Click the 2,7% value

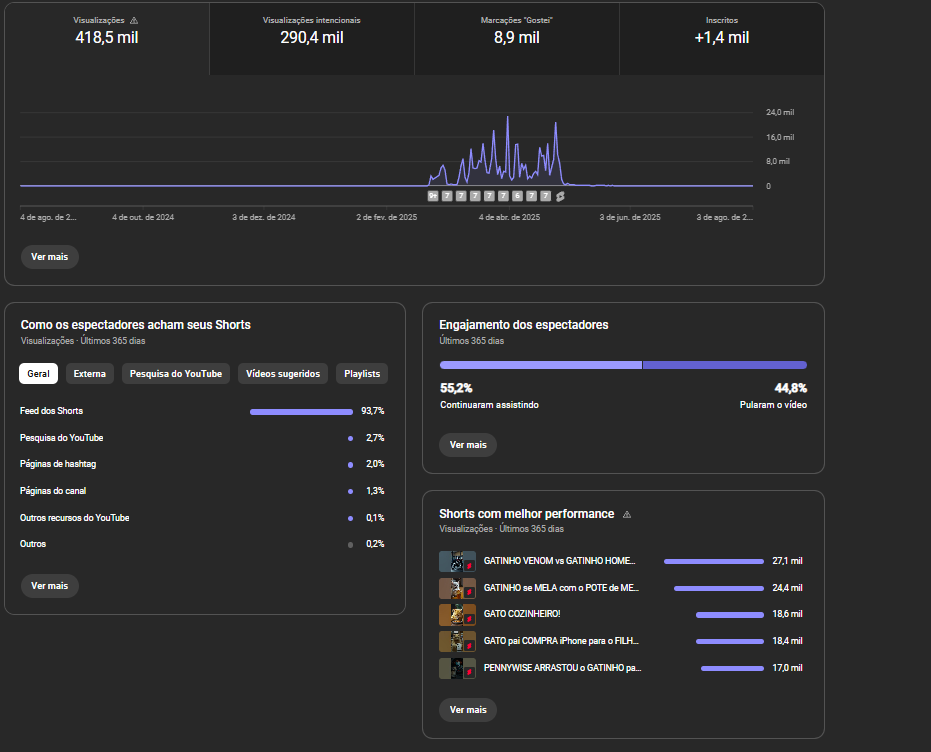pos(375,437)
